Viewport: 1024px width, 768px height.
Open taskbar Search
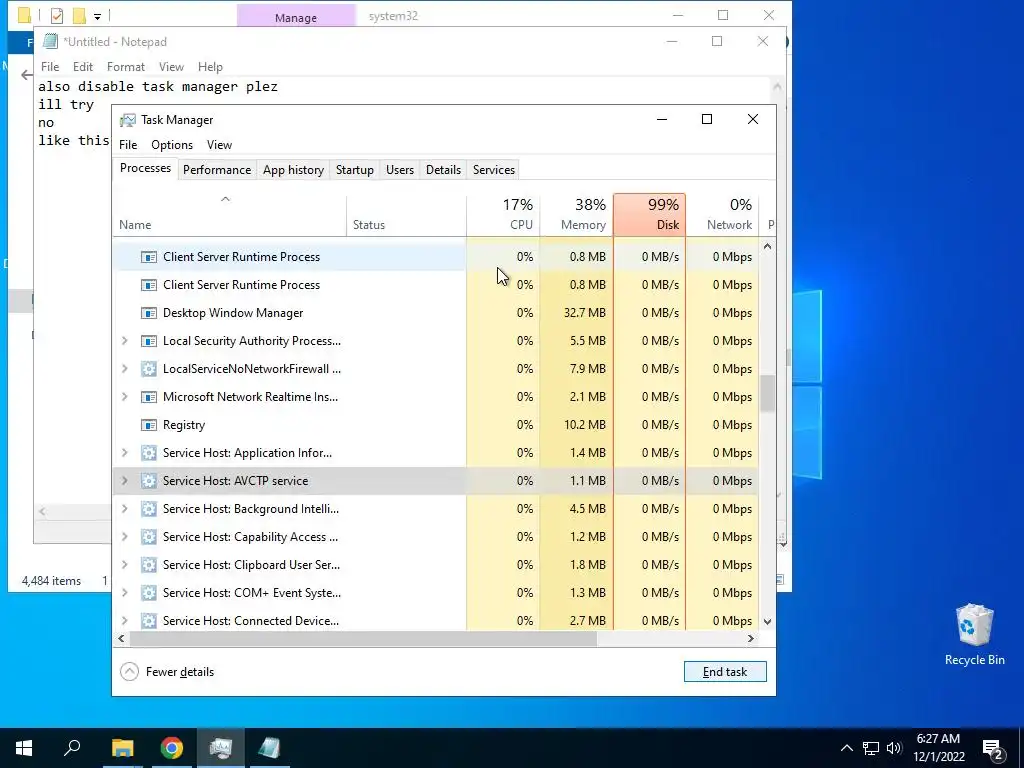(72, 748)
